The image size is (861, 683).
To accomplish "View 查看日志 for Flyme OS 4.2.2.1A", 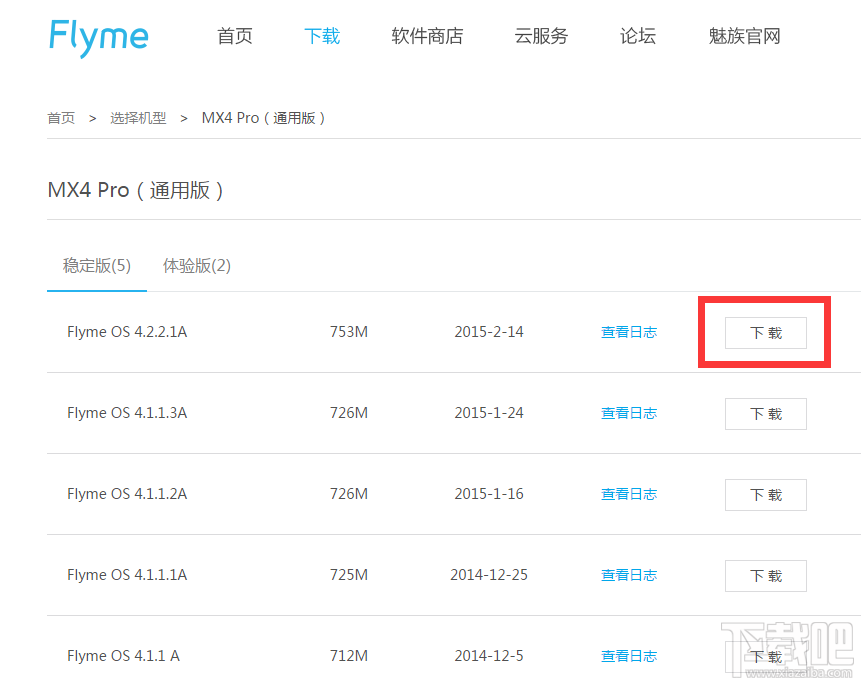I will (x=628, y=332).
